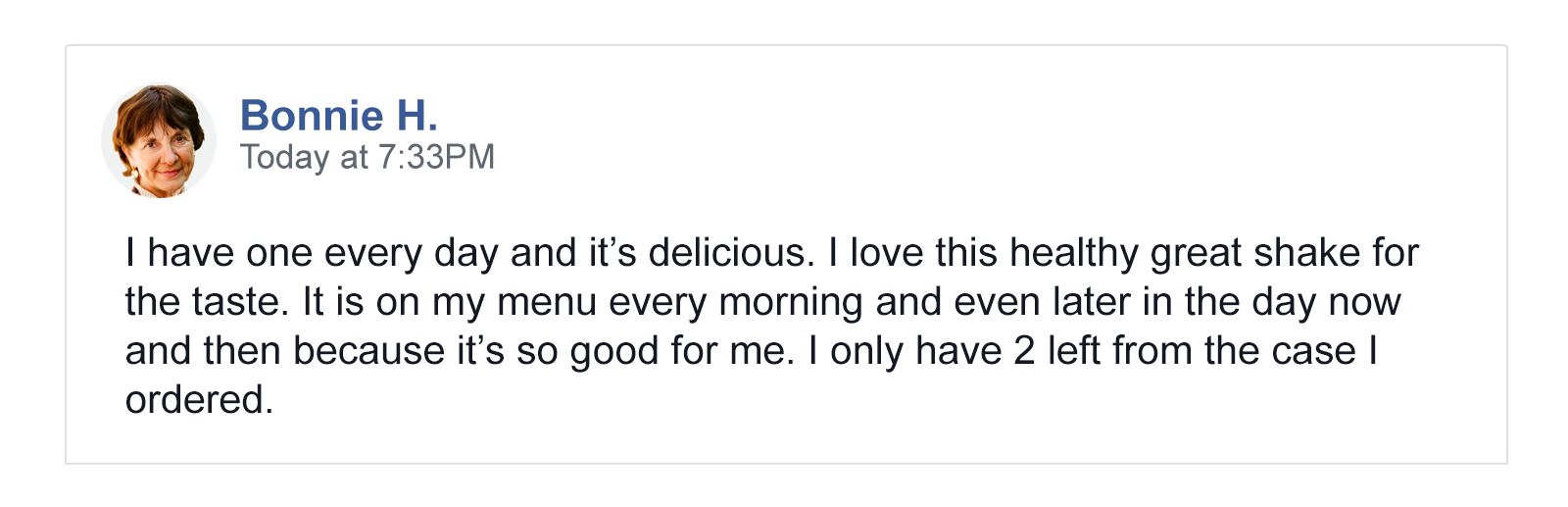Click the words "and then because"
1568x507 pixels.
point(285,351)
